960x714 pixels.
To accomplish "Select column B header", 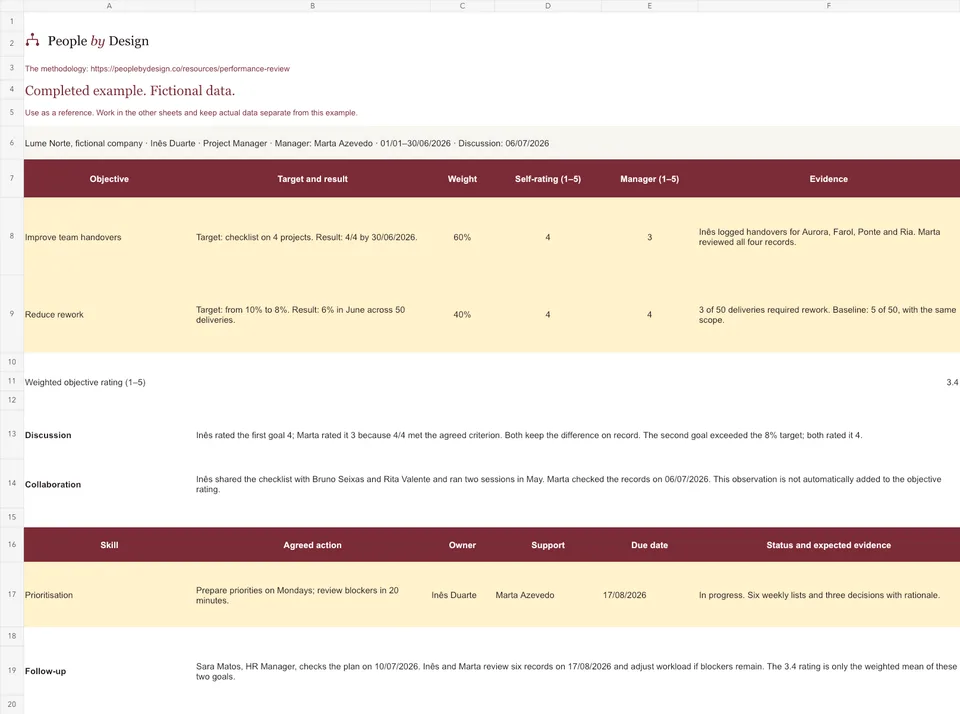I will pyautogui.click(x=312, y=6).
